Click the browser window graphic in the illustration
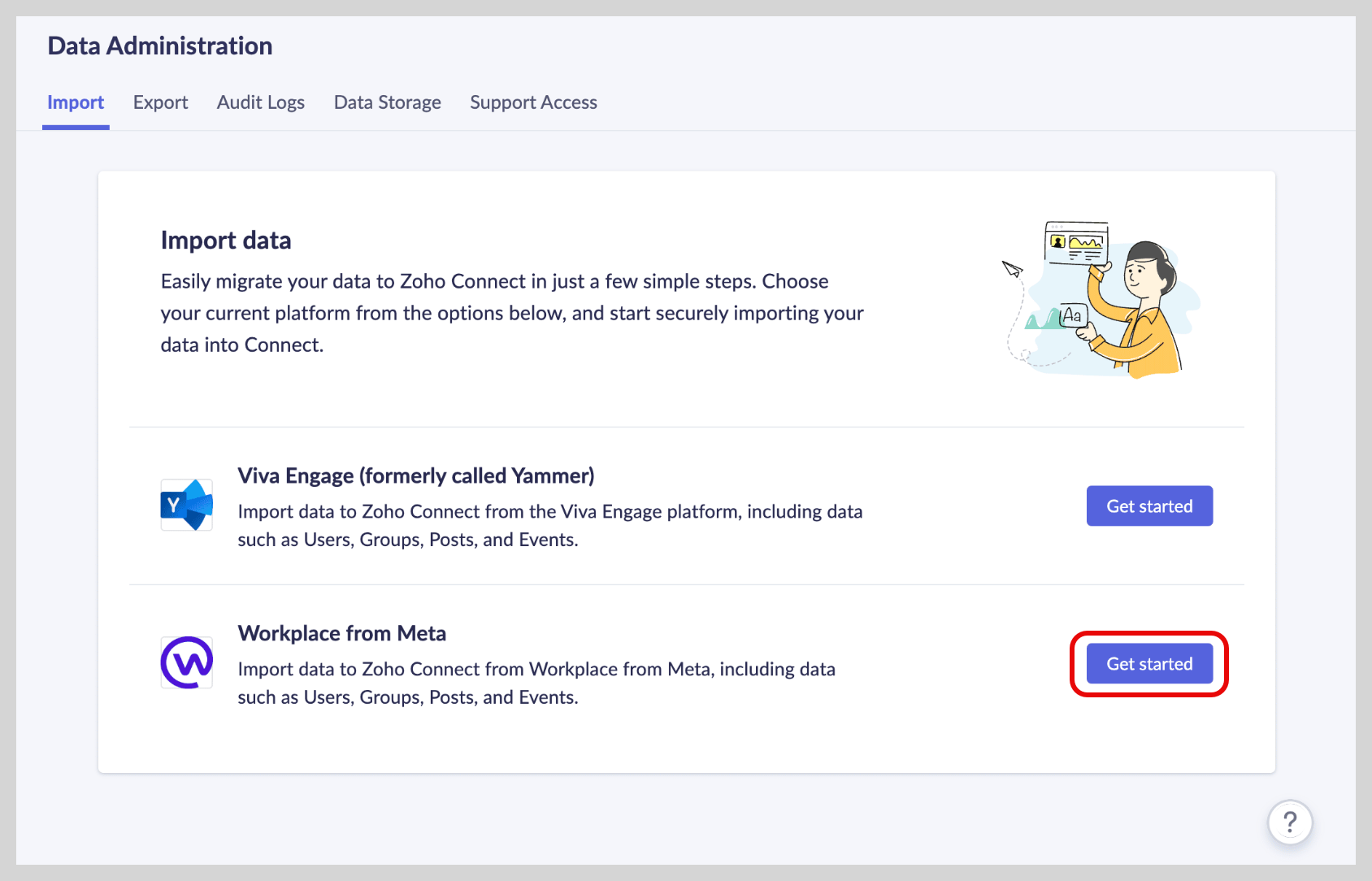 (1076, 242)
